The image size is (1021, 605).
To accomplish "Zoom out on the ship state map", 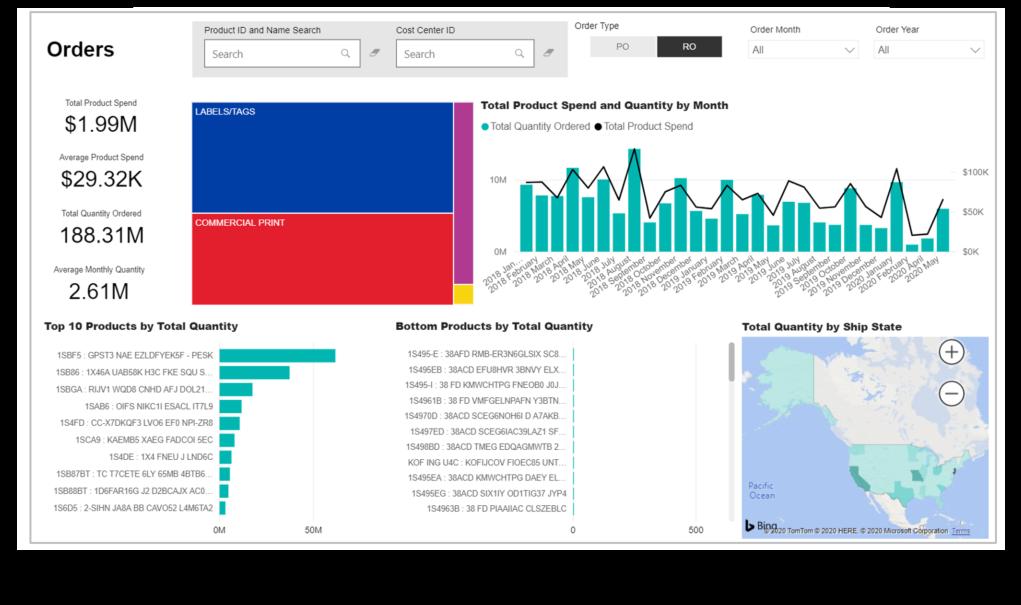I will [x=951, y=393].
